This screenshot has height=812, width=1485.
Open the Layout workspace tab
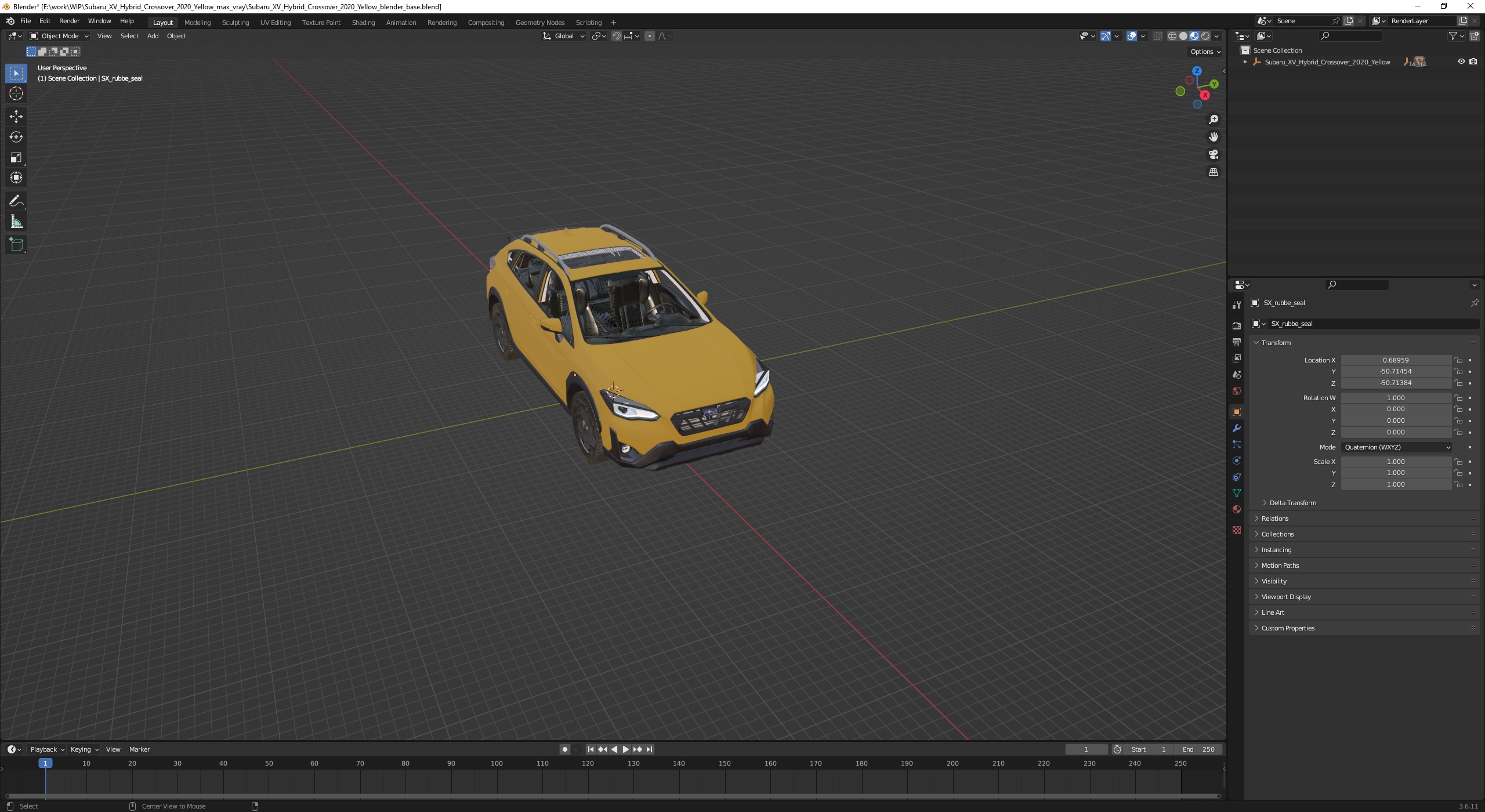[x=163, y=22]
